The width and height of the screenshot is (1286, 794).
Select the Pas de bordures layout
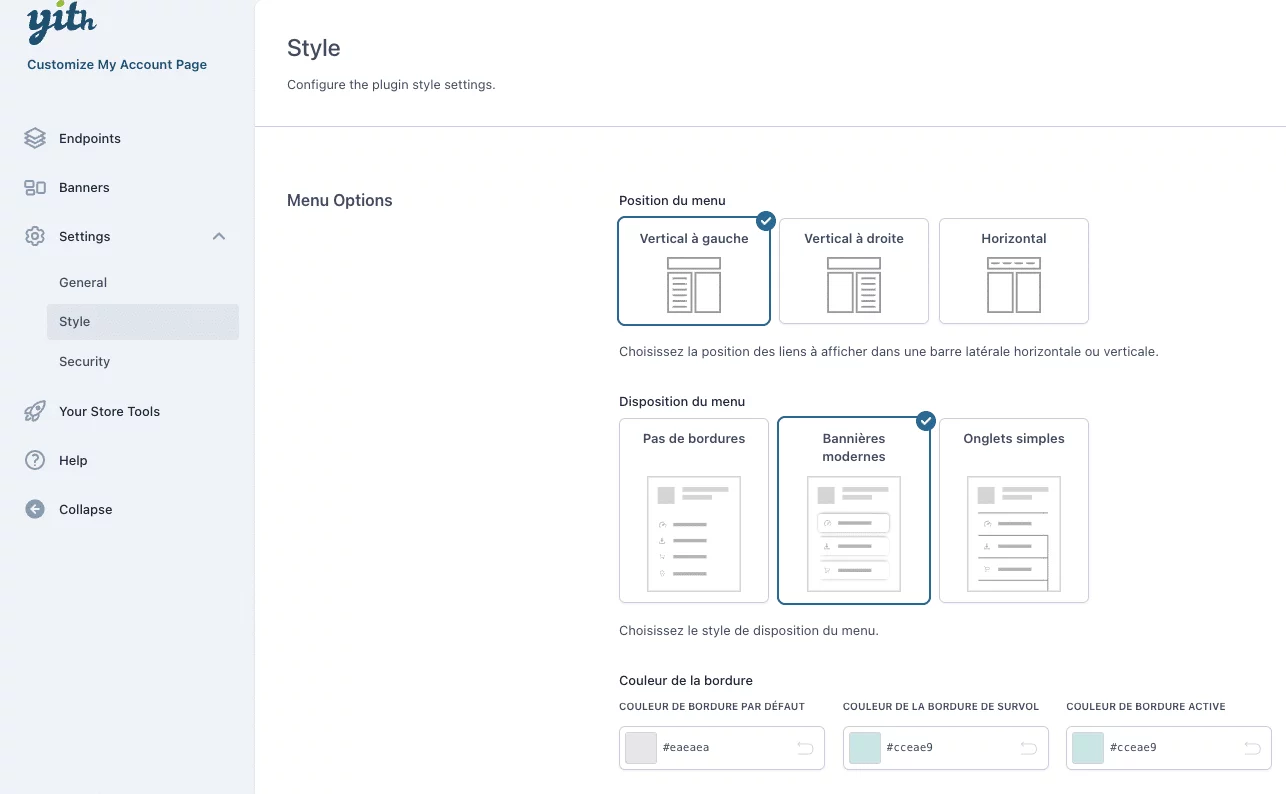[x=693, y=510]
